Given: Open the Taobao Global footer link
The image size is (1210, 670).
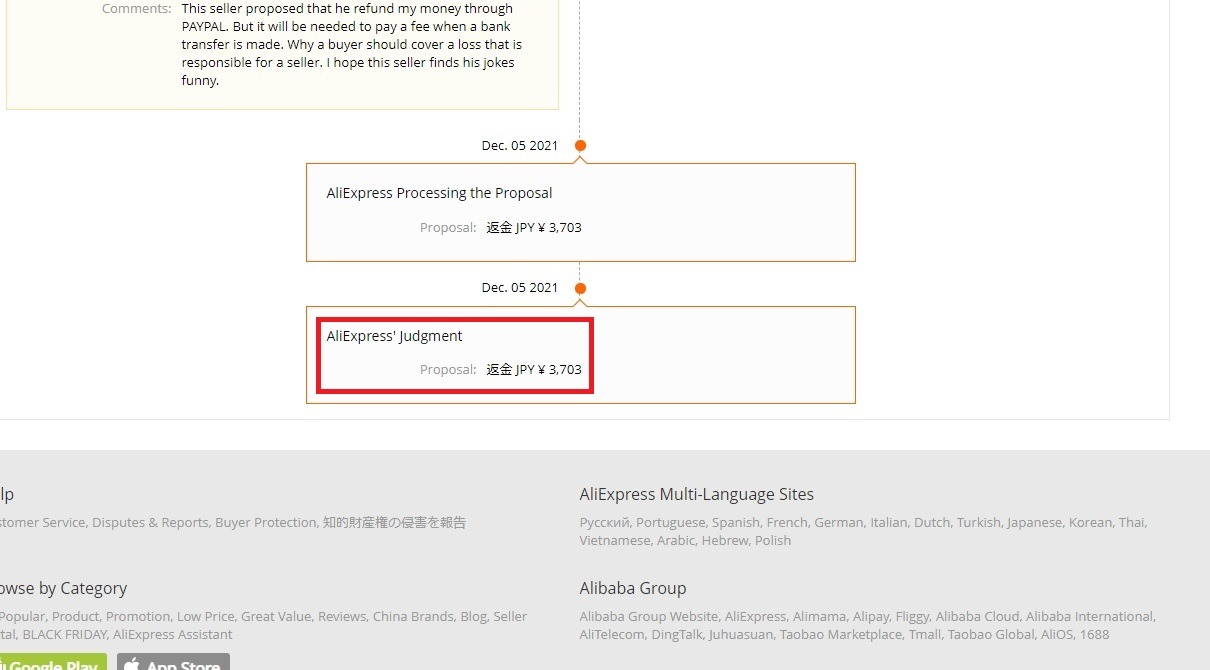Looking at the screenshot, I should tap(990, 634).
